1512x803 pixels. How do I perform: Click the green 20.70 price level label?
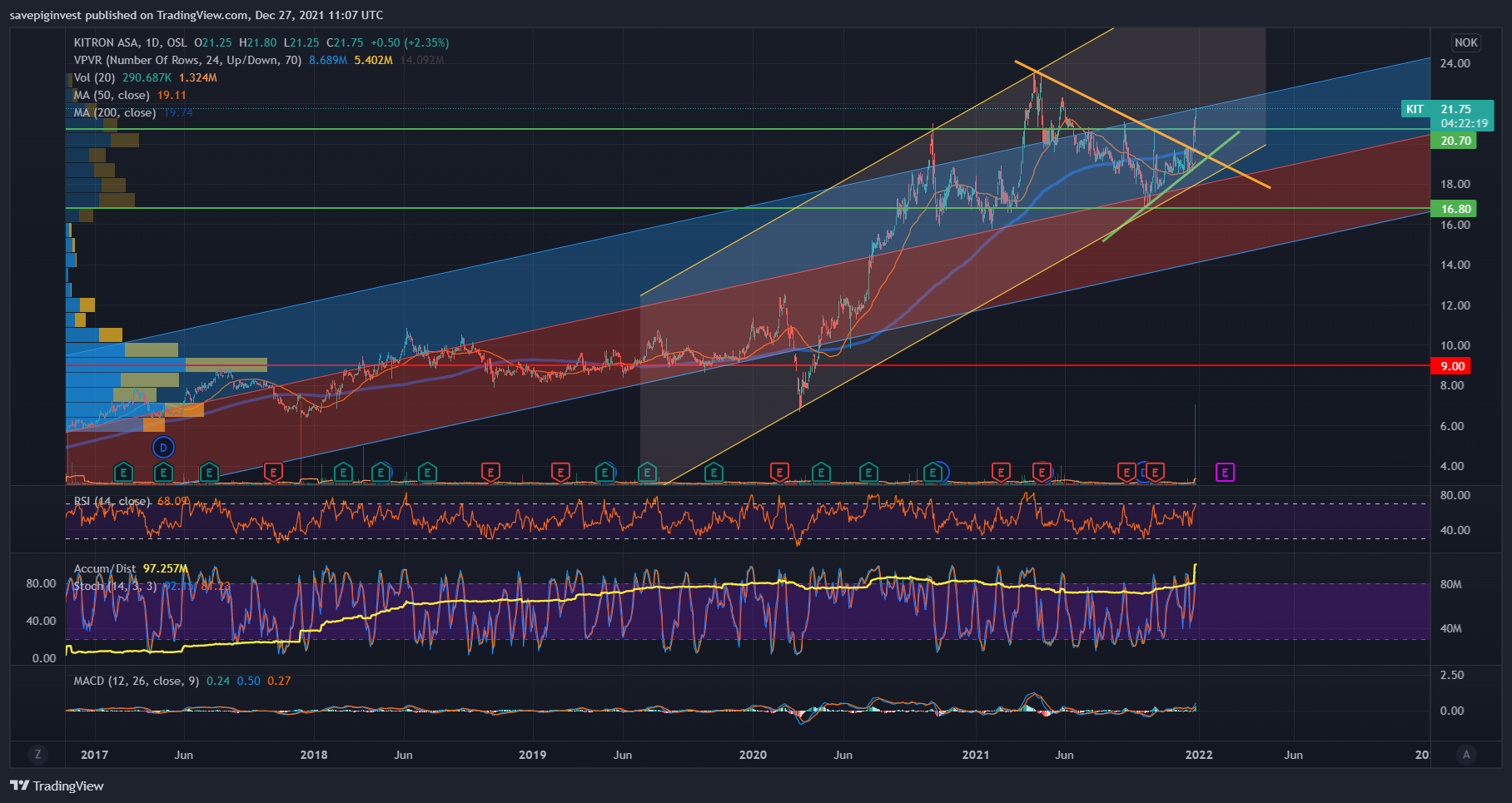(1455, 141)
